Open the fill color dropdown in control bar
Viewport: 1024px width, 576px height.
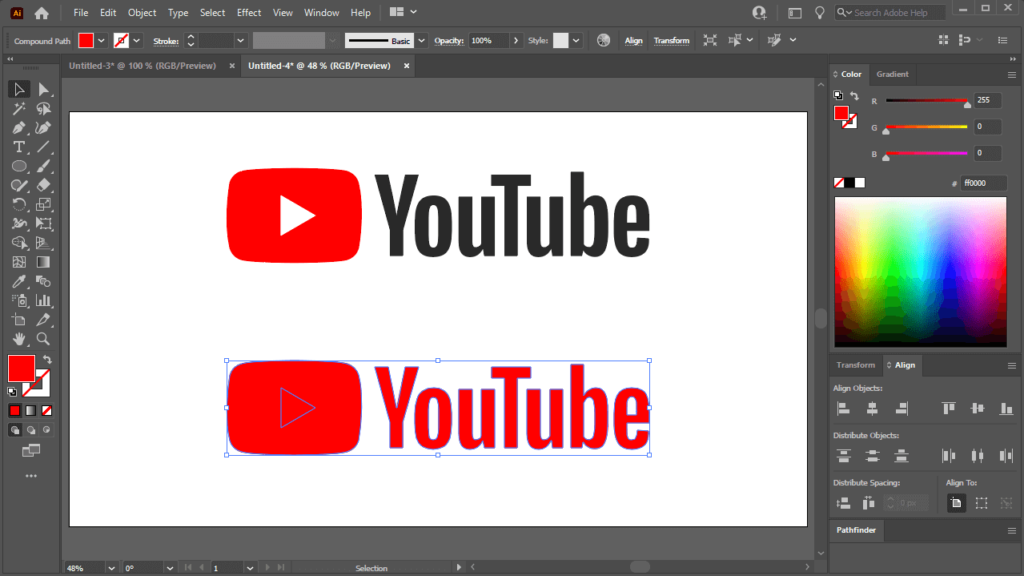[102, 41]
